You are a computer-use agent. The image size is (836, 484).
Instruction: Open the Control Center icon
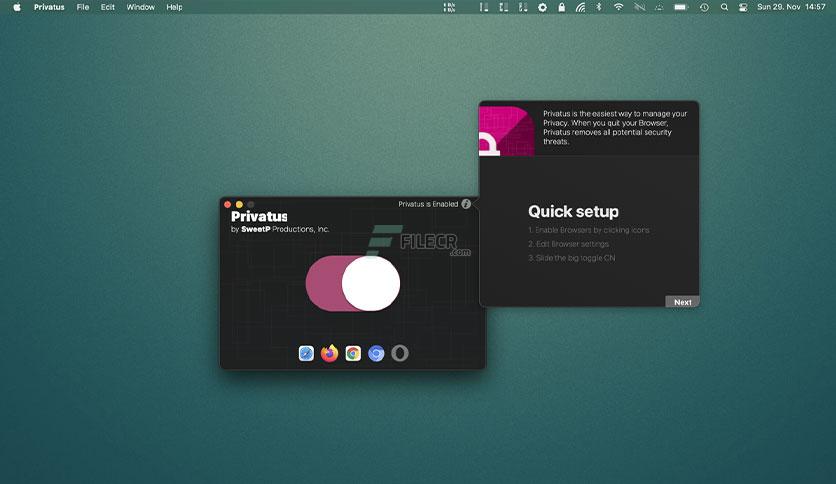[743, 7]
